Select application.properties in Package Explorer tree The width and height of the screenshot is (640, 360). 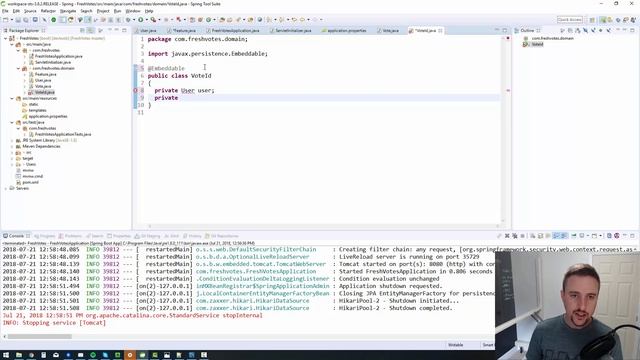[48, 116]
